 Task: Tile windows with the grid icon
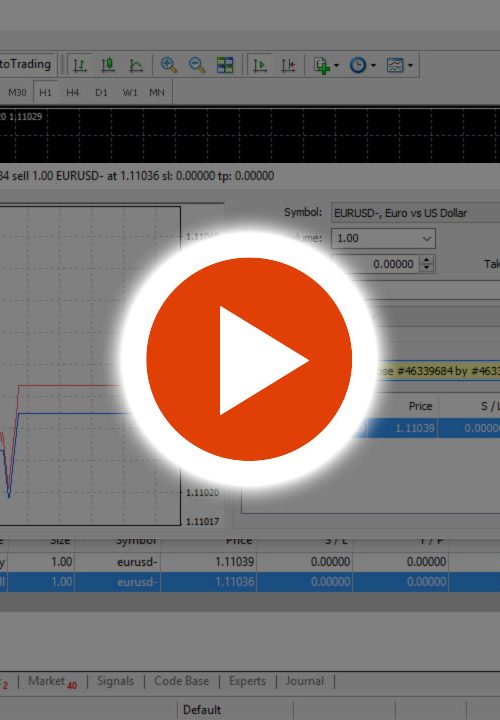tap(225, 65)
